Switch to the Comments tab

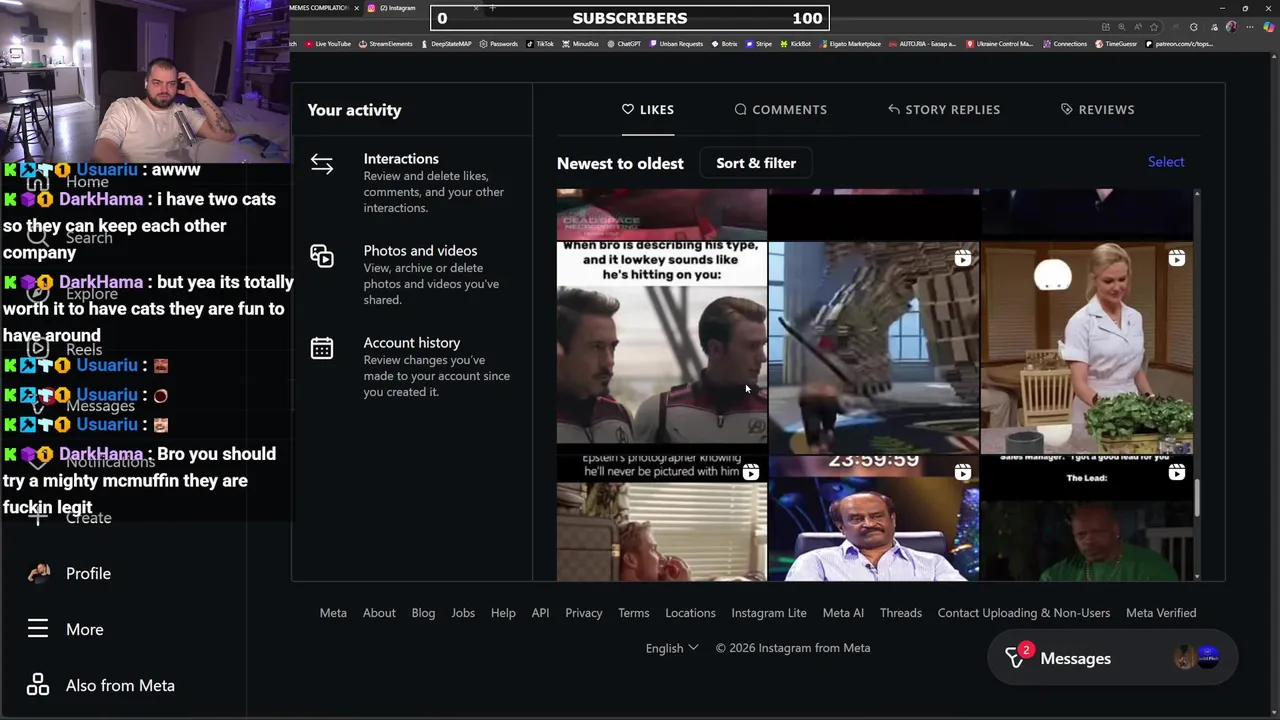[780, 109]
